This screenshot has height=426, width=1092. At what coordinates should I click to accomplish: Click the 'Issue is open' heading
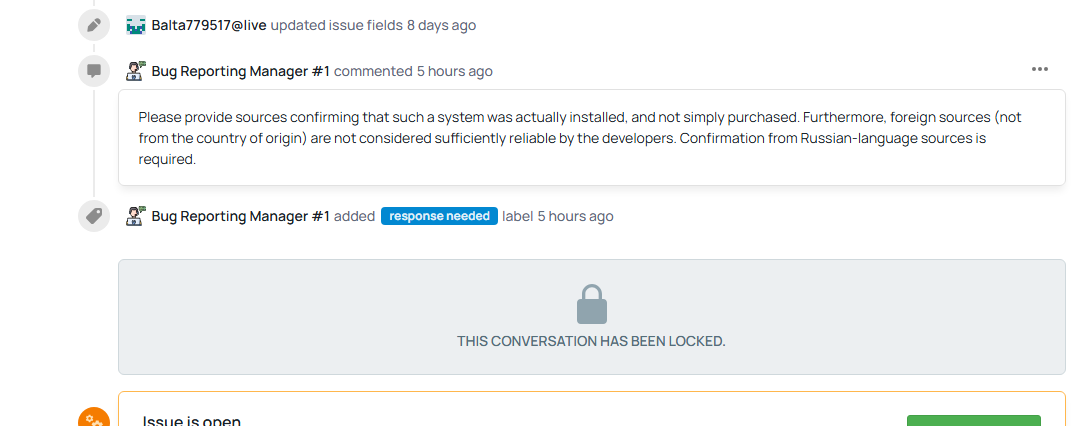click(192, 420)
